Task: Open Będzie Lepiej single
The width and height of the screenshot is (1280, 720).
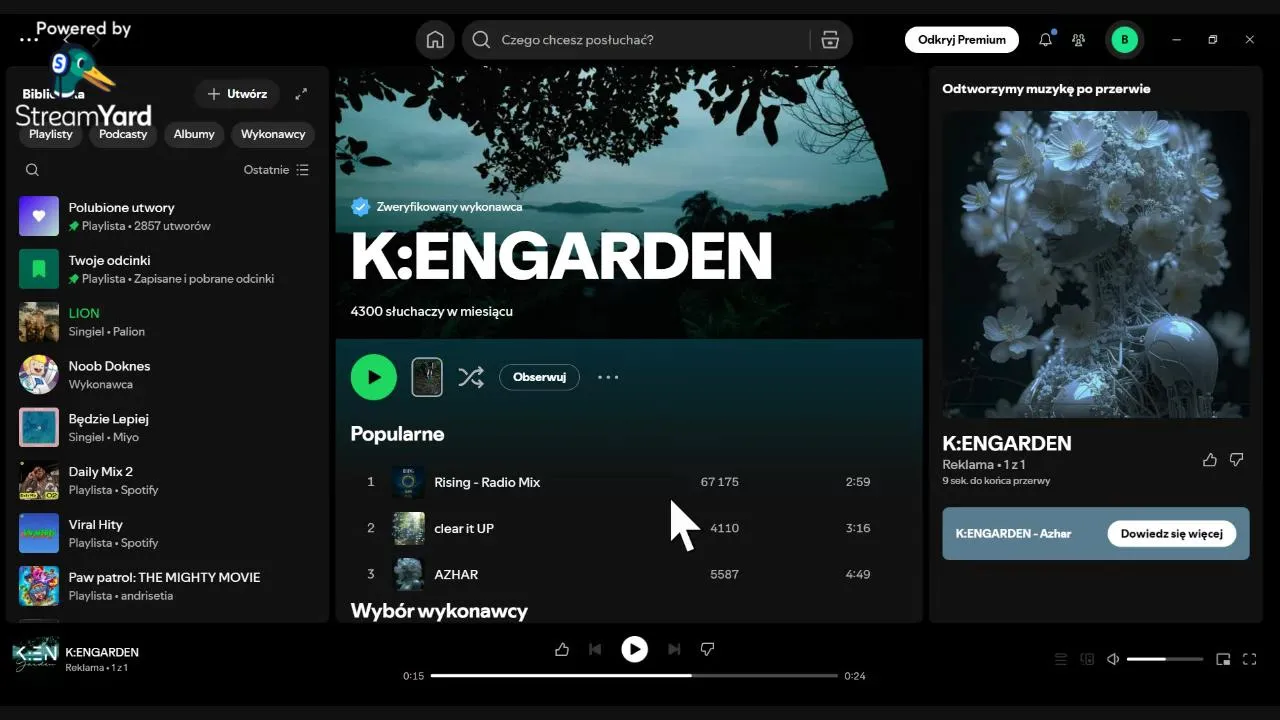Action: click(x=167, y=427)
